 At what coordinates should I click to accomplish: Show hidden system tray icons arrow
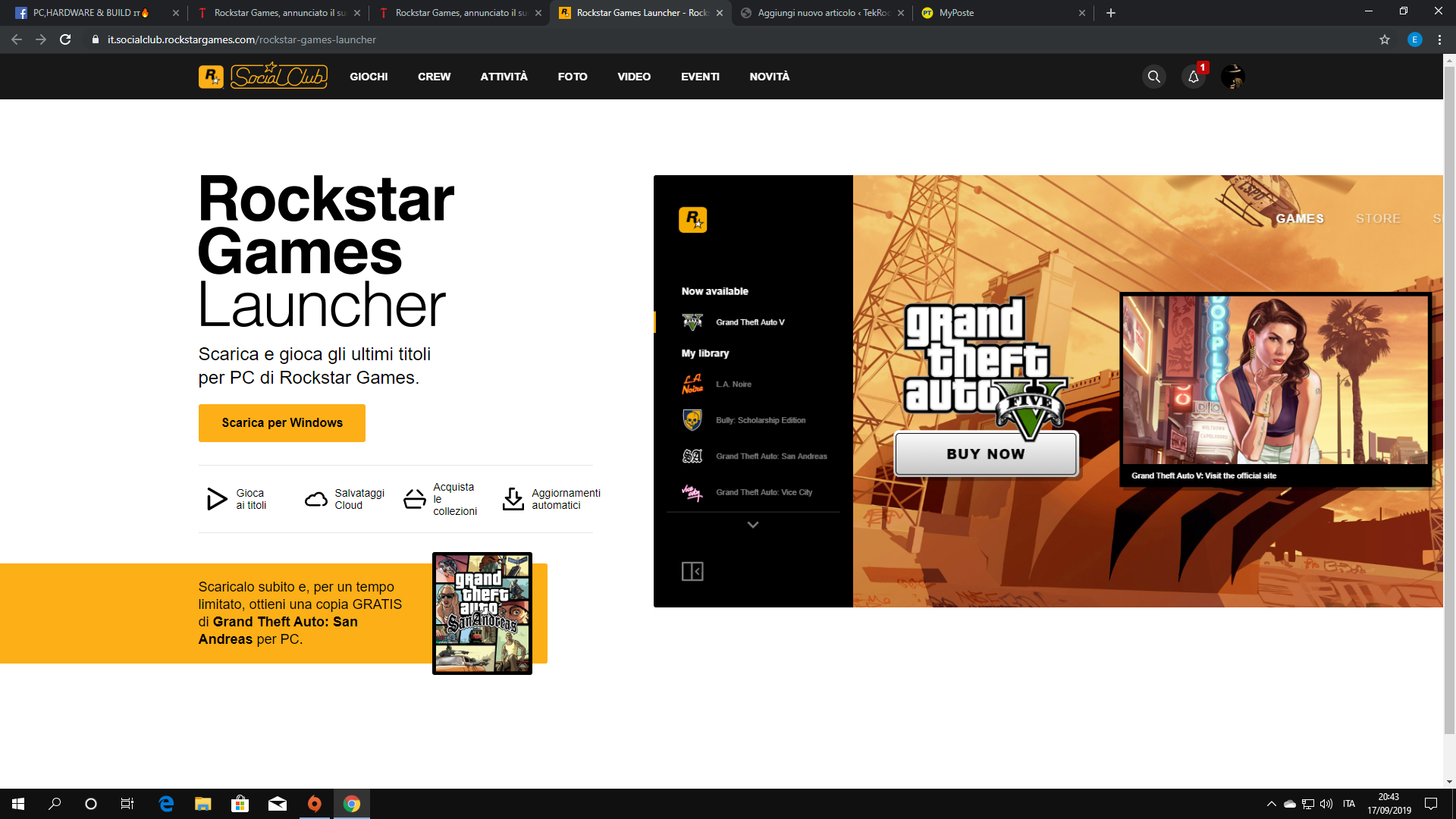1271,804
